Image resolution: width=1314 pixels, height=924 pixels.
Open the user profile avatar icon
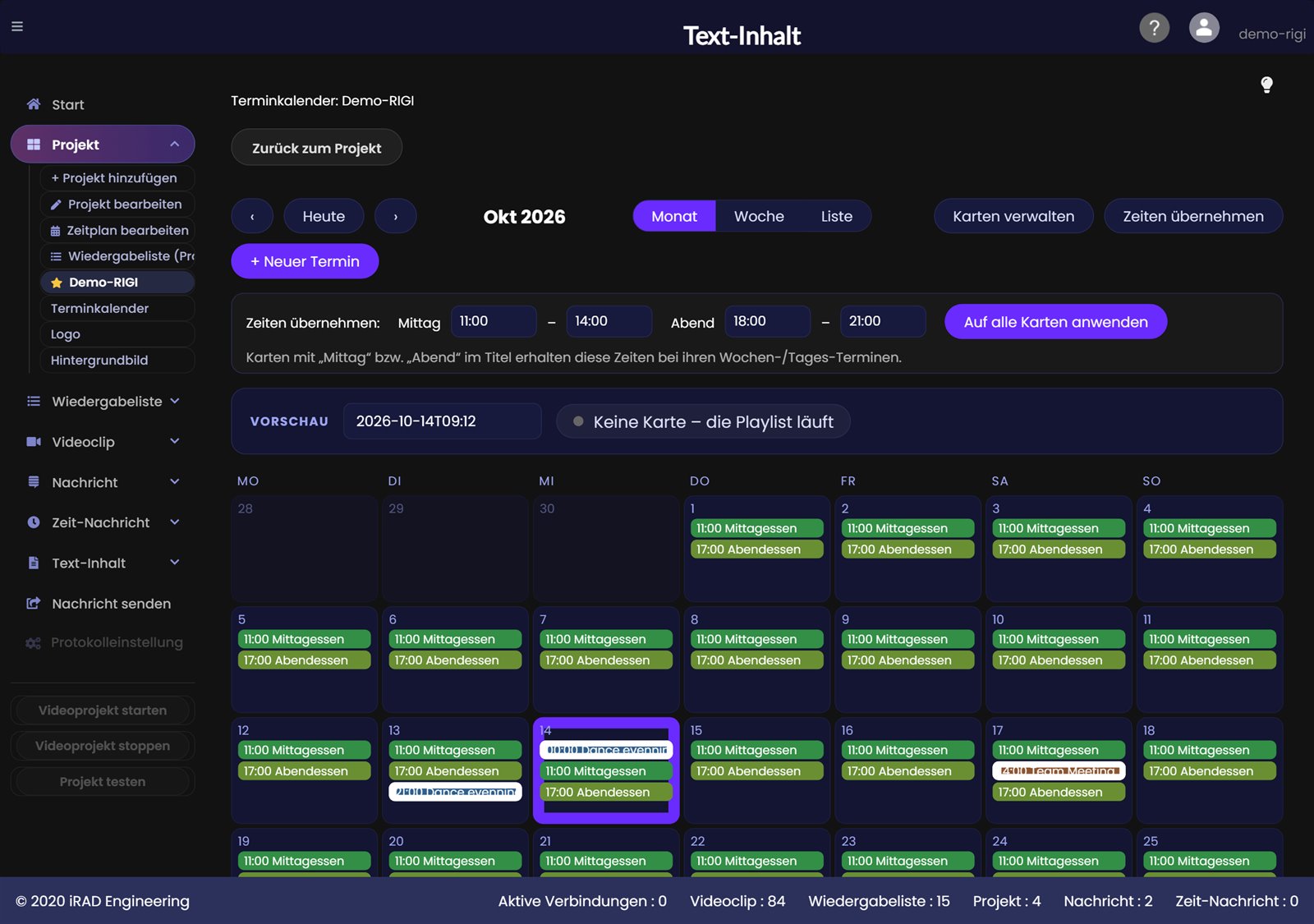[1204, 28]
